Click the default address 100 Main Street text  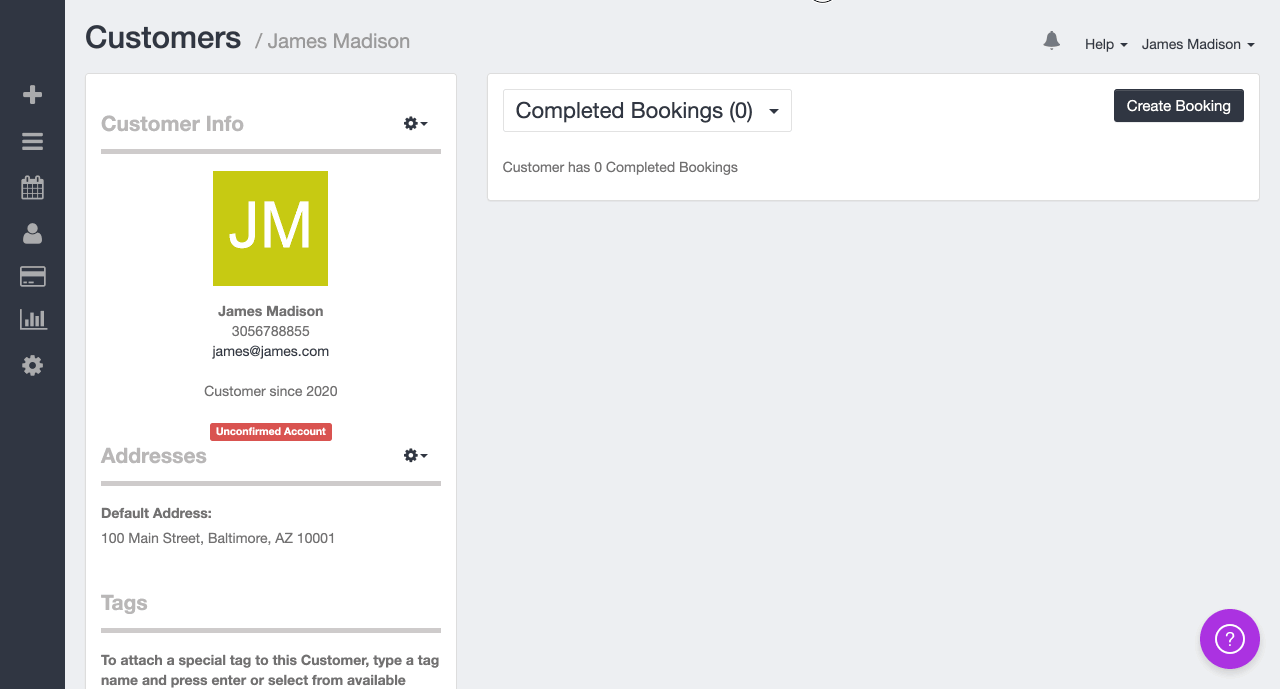[218, 538]
